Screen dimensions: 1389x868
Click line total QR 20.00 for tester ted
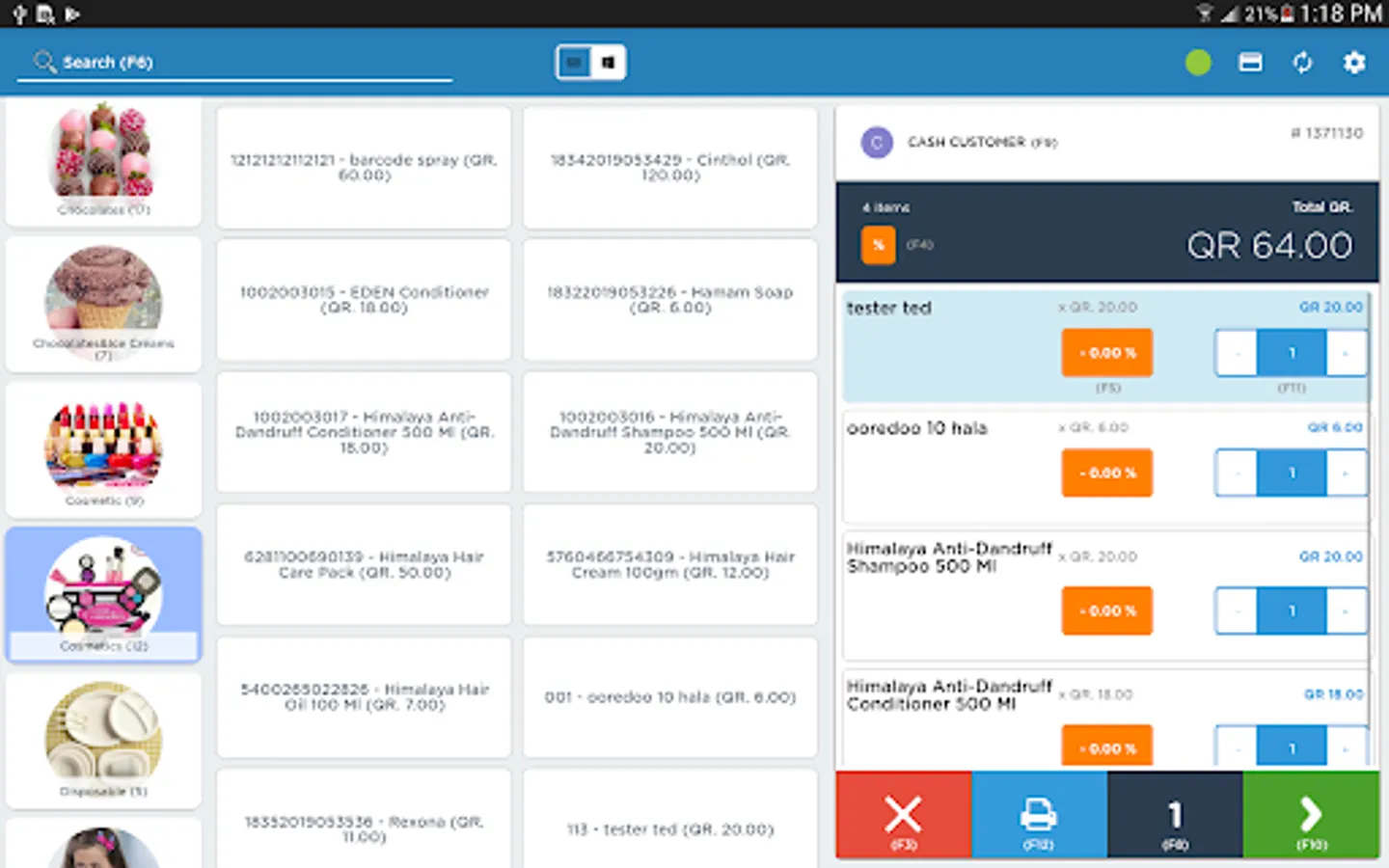coord(1330,307)
